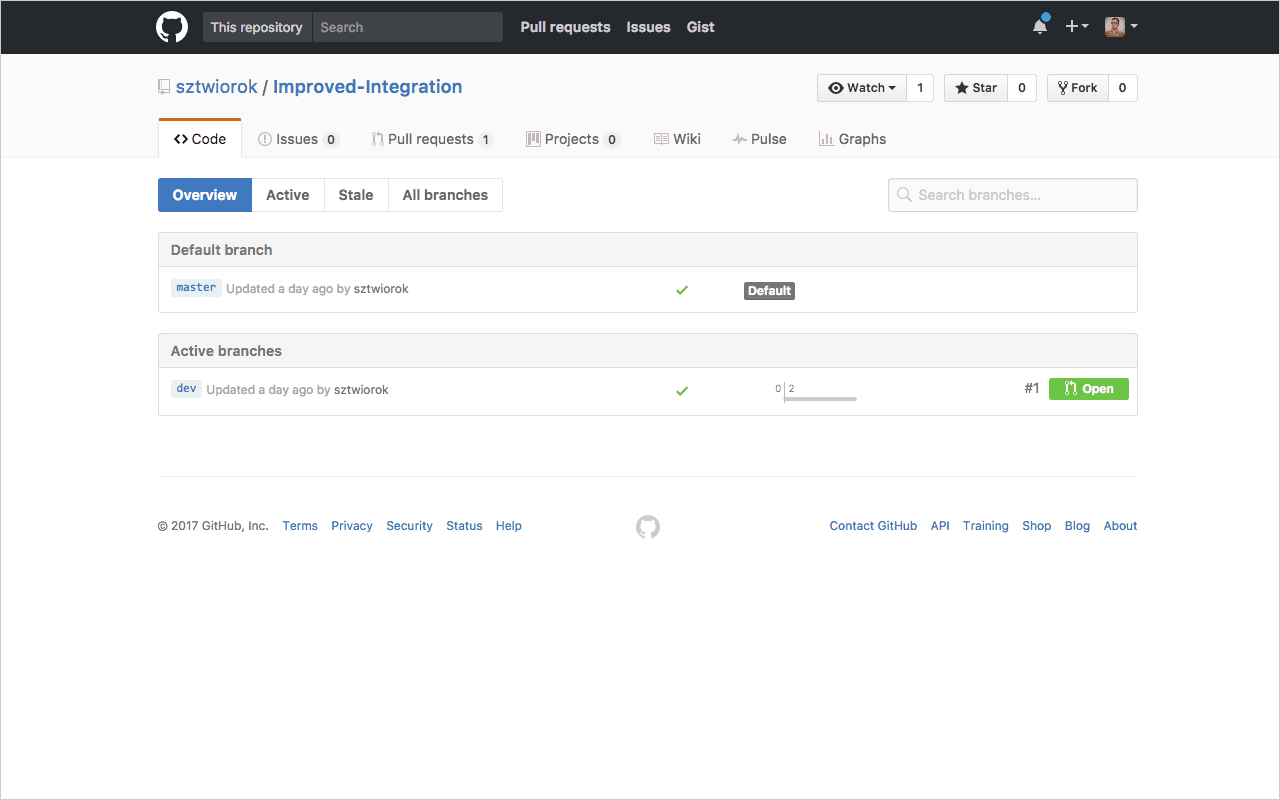Open sztwiorok author link on dev row
The height and width of the screenshot is (800, 1280).
[x=361, y=390]
